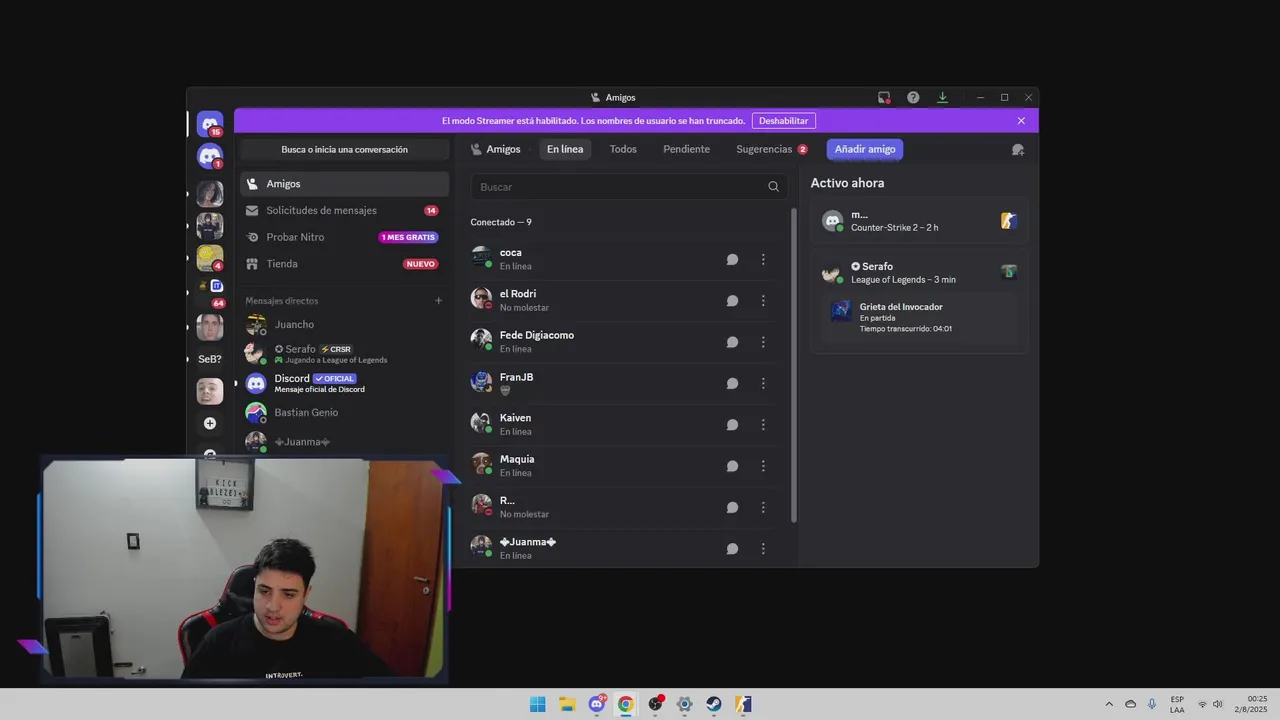The image size is (1280, 720).
Task: Select Amigos in the left panel
Action: point(344,184)
